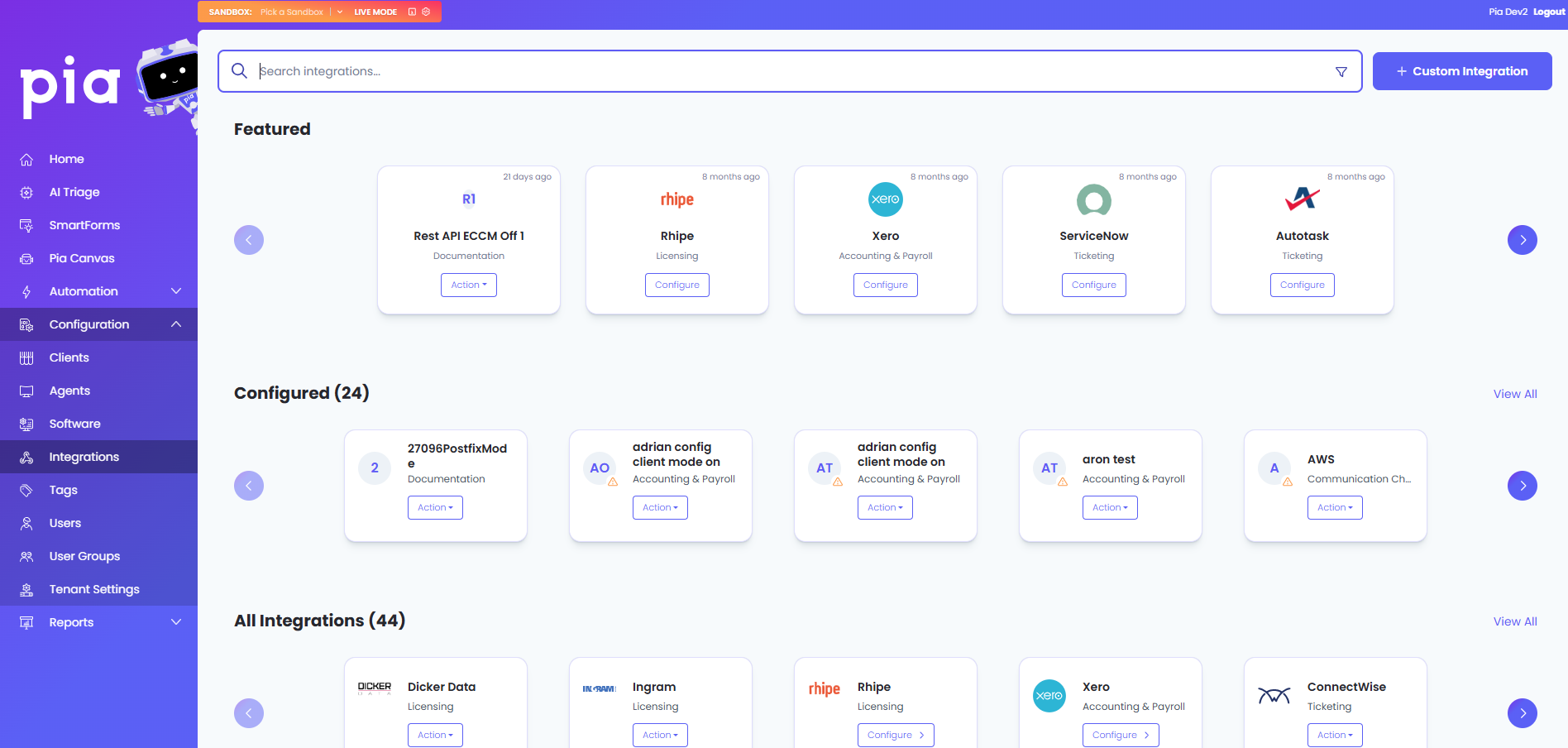Select the Users person icon
This screenshot has width=1568, height=748.
pyautogui.click(x=26, y=524)
